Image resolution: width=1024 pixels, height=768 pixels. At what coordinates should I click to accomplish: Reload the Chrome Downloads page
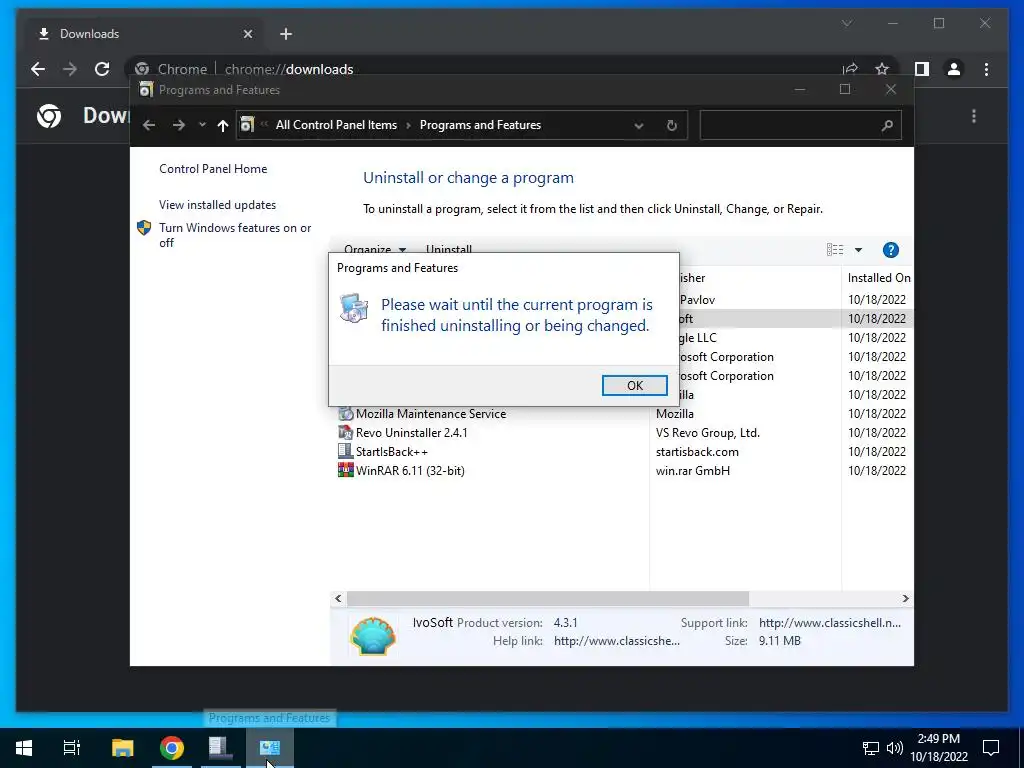pos(102,69)
